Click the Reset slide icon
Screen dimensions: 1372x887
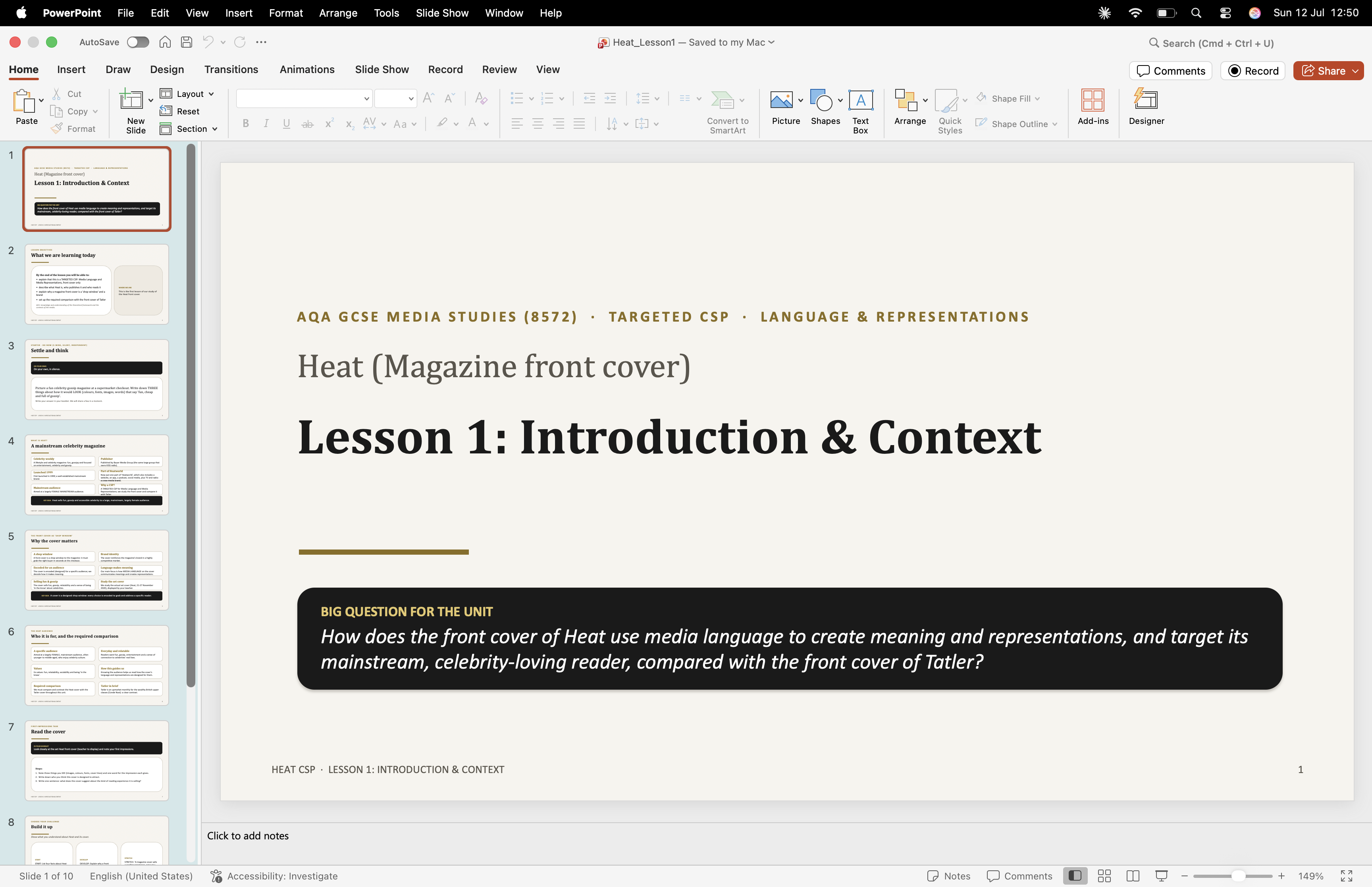coord(166,111)
